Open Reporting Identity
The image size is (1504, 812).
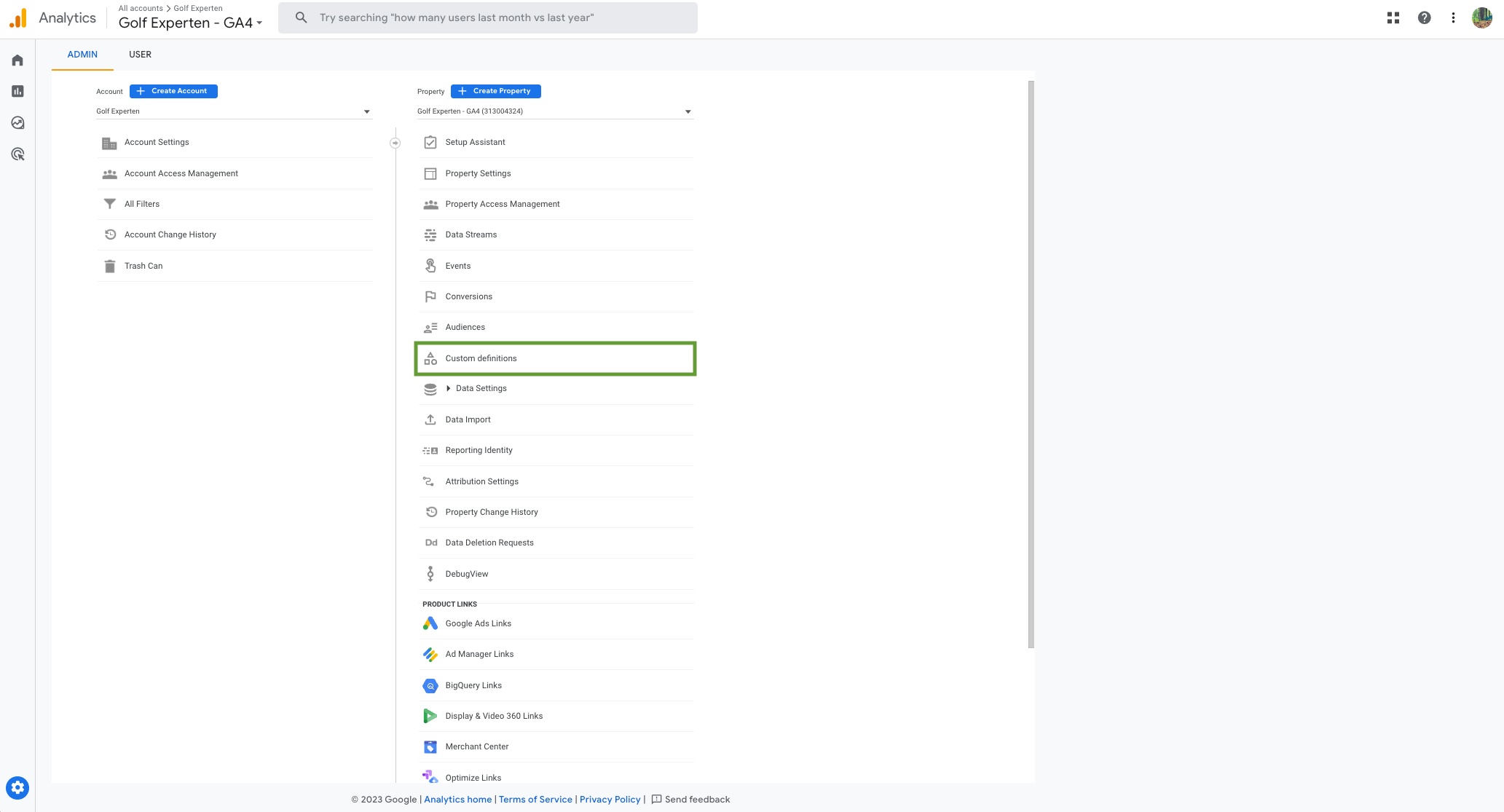pos(556,450)
